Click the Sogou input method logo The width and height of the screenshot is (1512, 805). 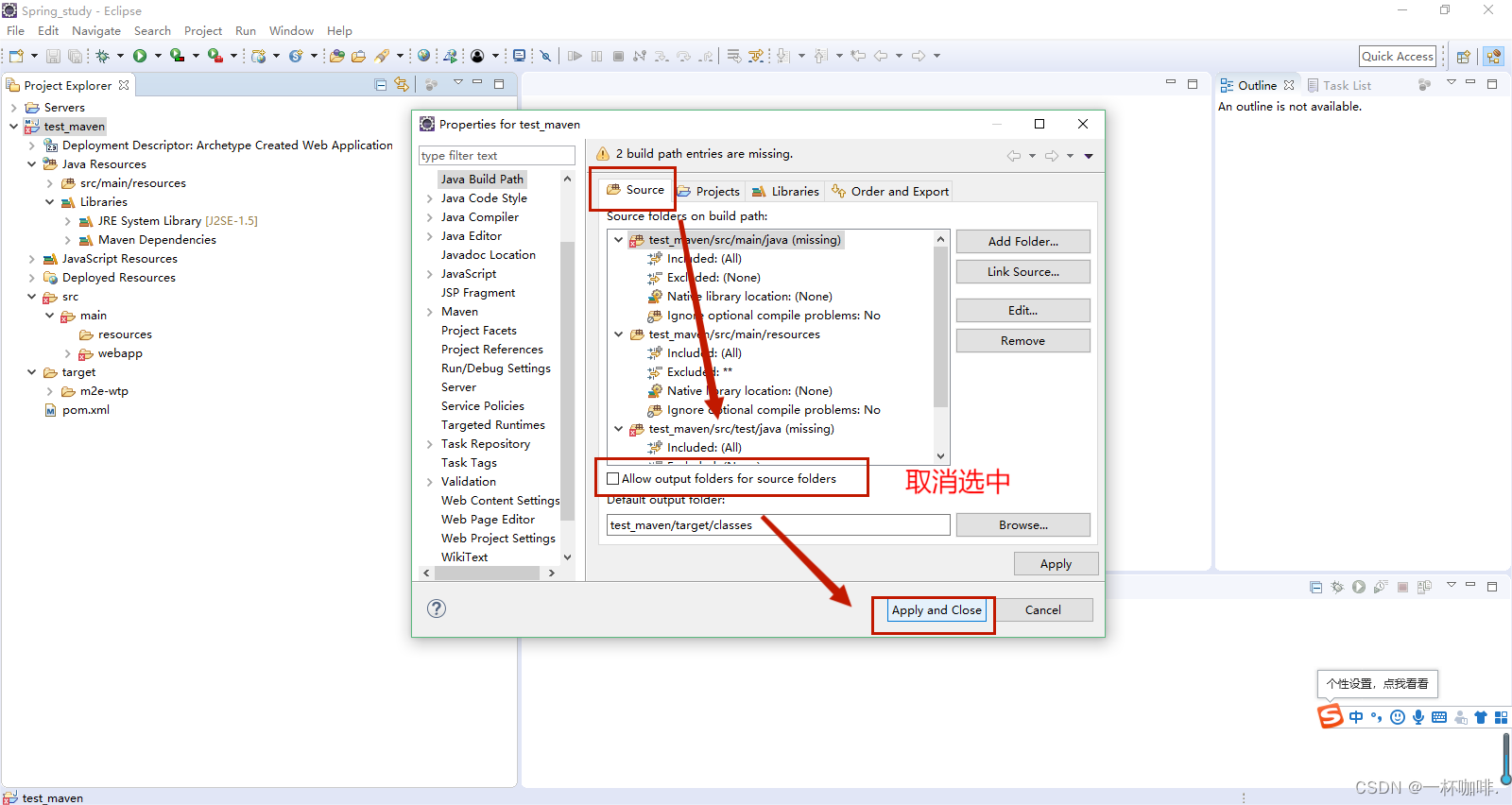[x=1331, y=717]
